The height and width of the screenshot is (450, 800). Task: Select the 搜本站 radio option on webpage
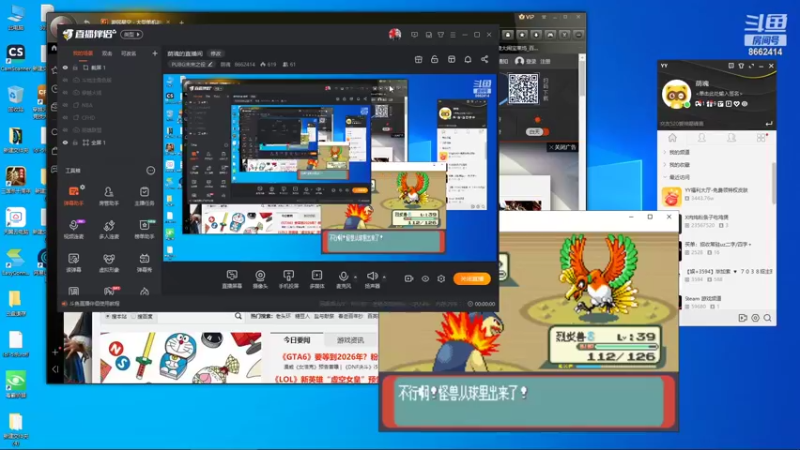108,316
